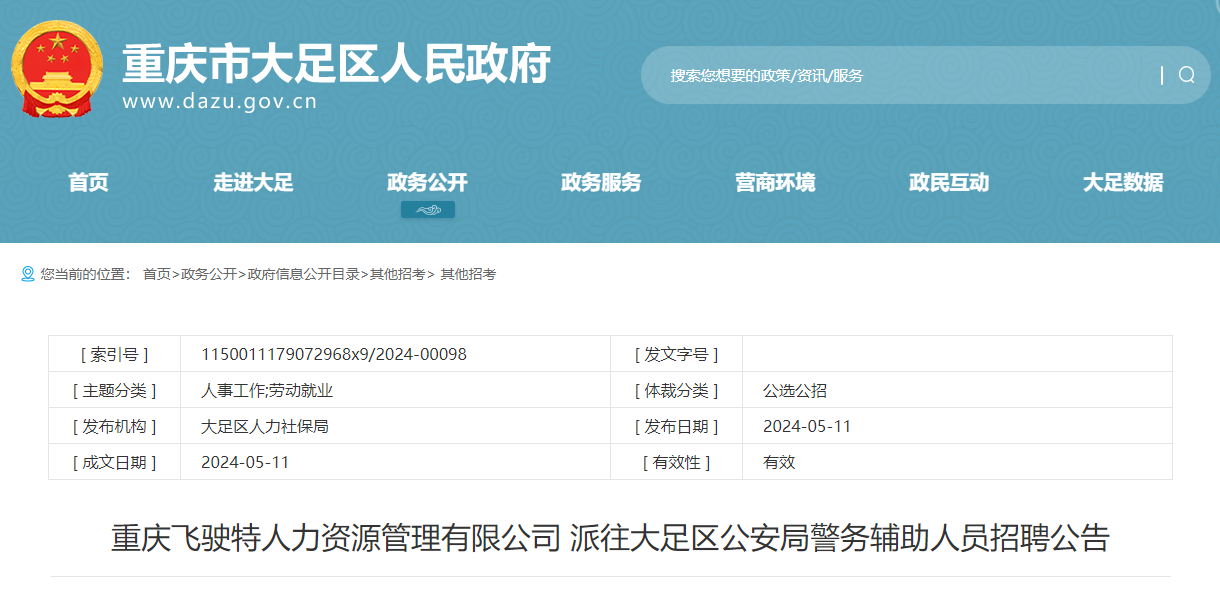Image resolution: width=1220 pixels, height=614 pixels.
Task: Go to 首页 in the breadcrumb
Action: pyautogui.click(x=156, y=274)
